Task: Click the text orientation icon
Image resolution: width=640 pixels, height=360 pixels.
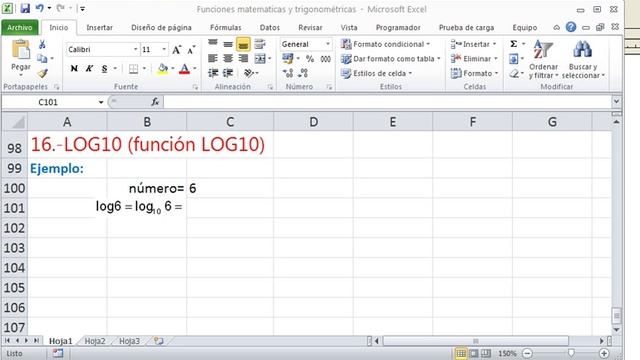Action: point(249,73)
